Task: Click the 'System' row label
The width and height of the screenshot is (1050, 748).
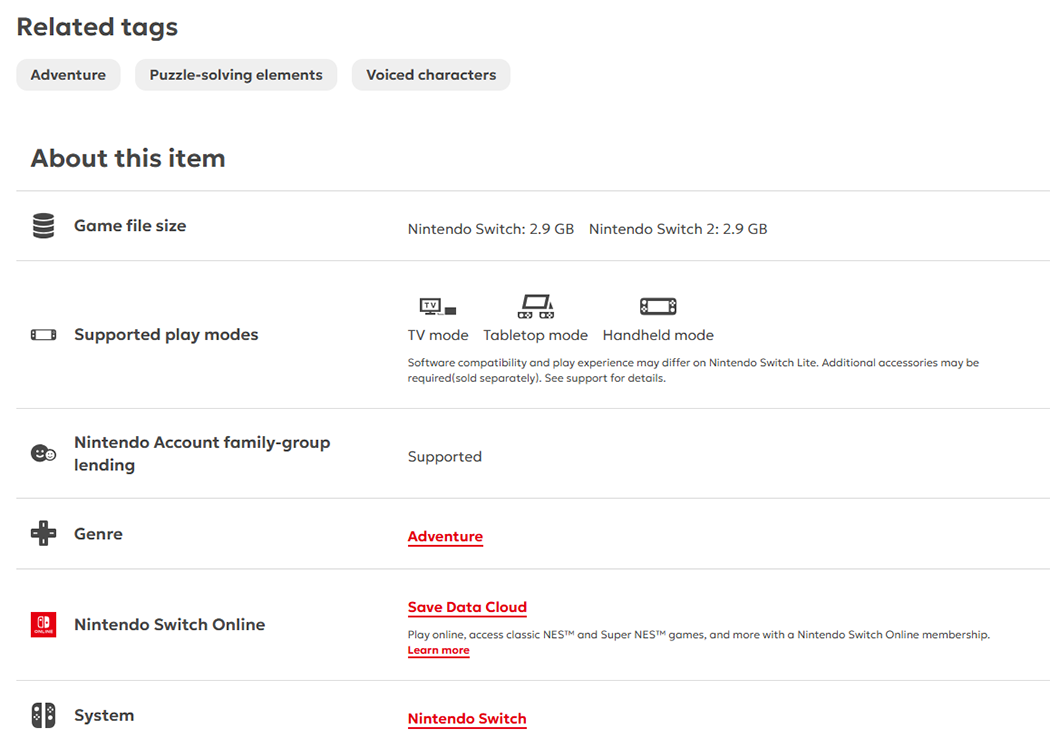Action: [x=104, y=715]
